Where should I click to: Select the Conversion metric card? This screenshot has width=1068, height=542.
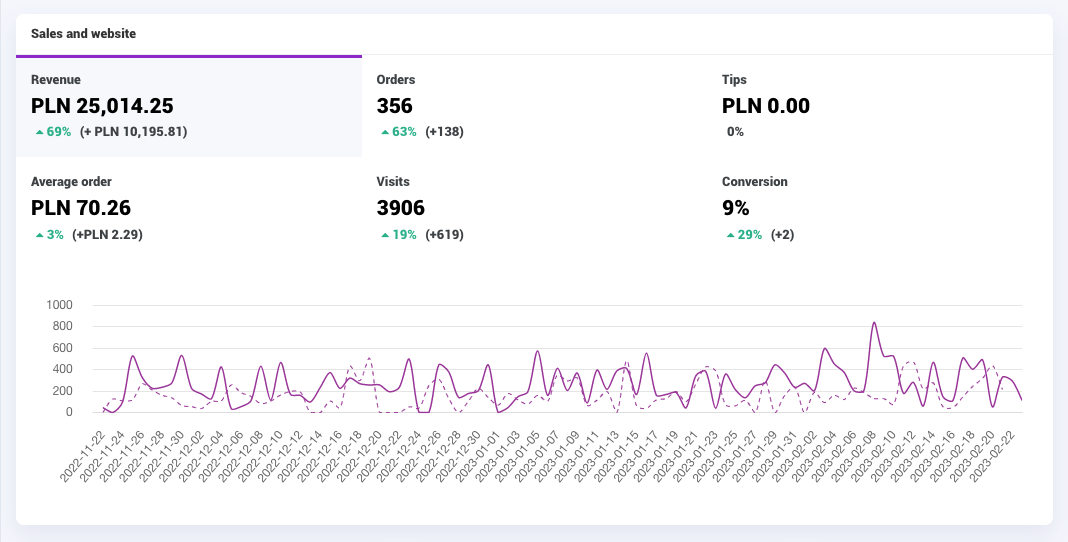click(880, 208)
